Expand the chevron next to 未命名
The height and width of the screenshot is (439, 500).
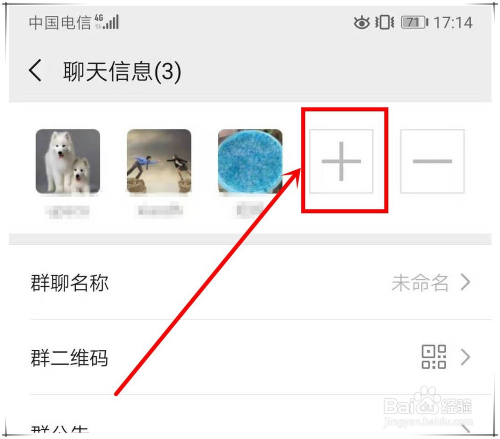[465, 282]
